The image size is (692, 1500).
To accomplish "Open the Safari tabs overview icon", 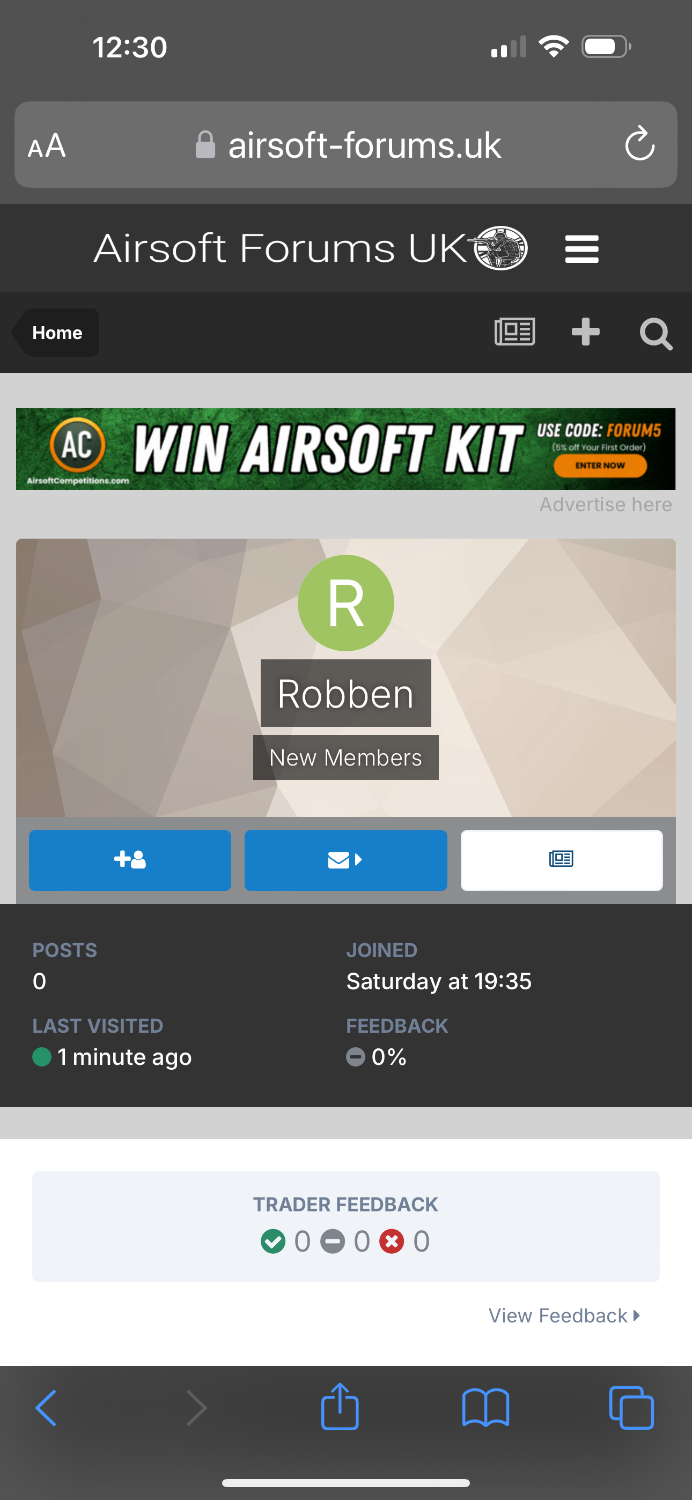I will coord(631,1408).
